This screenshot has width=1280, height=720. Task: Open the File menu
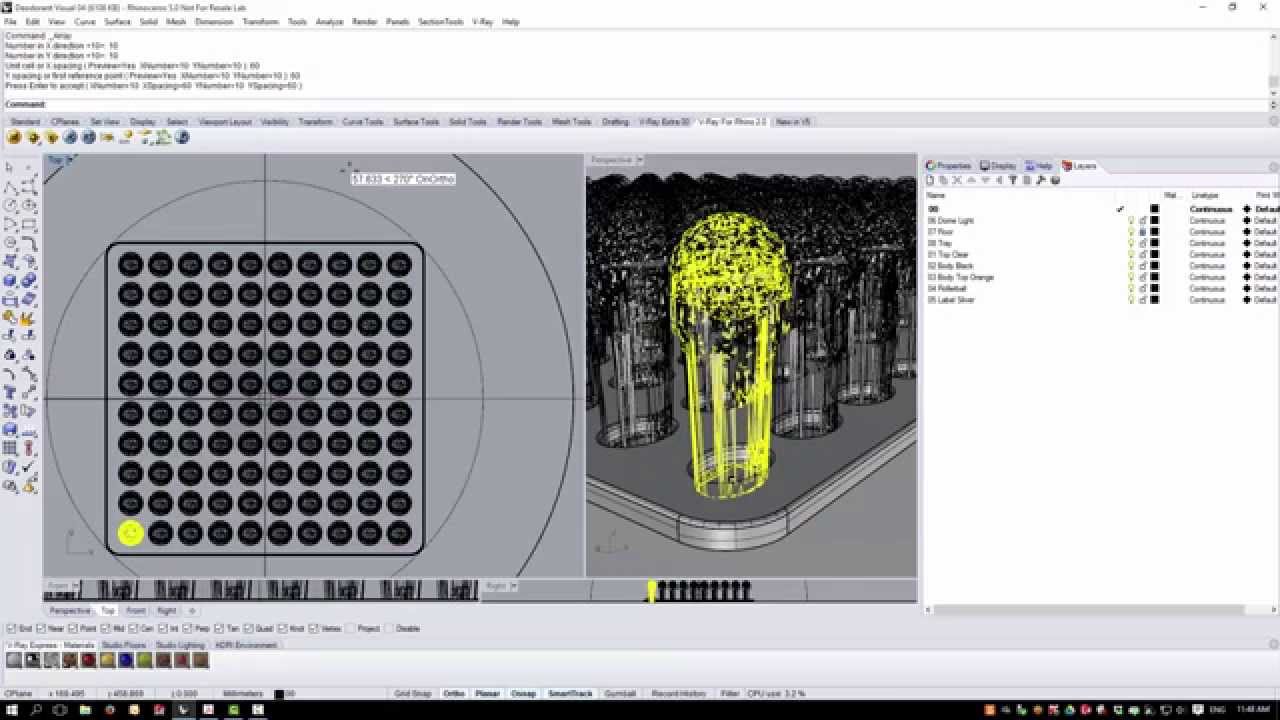[x=10, y=21]
